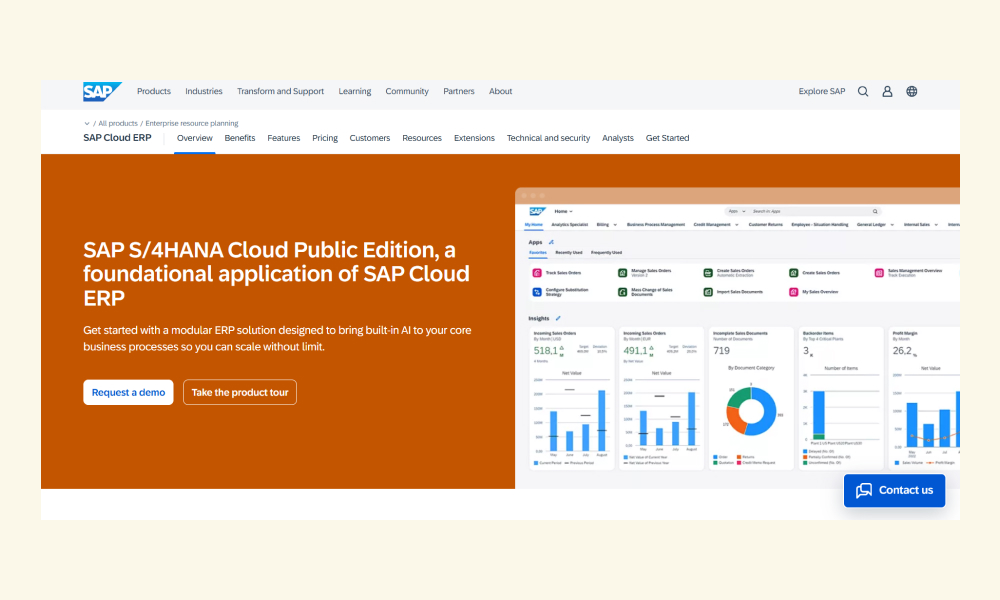Open the Apps scope dropdown in search
The height and width of the screenshot is (600, 1000).
pyautogui.click(x=737, y=211)
